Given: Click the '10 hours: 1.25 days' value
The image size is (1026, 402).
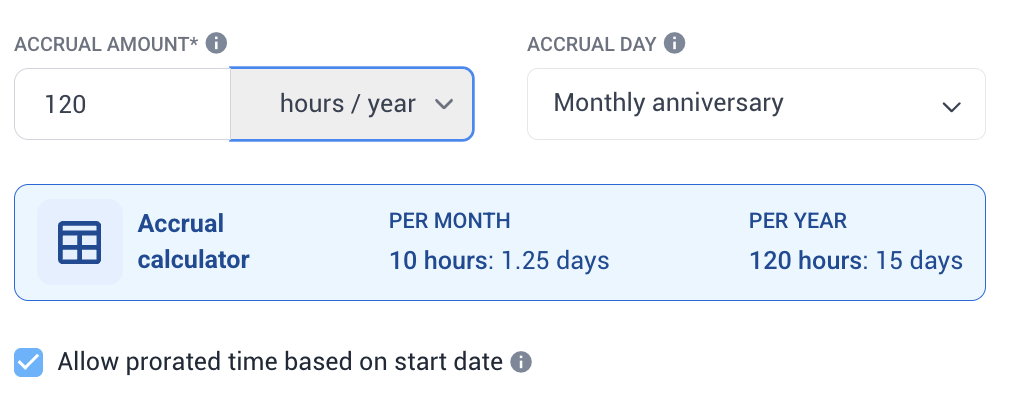Looking at the screenshot, I should [499, 262].
